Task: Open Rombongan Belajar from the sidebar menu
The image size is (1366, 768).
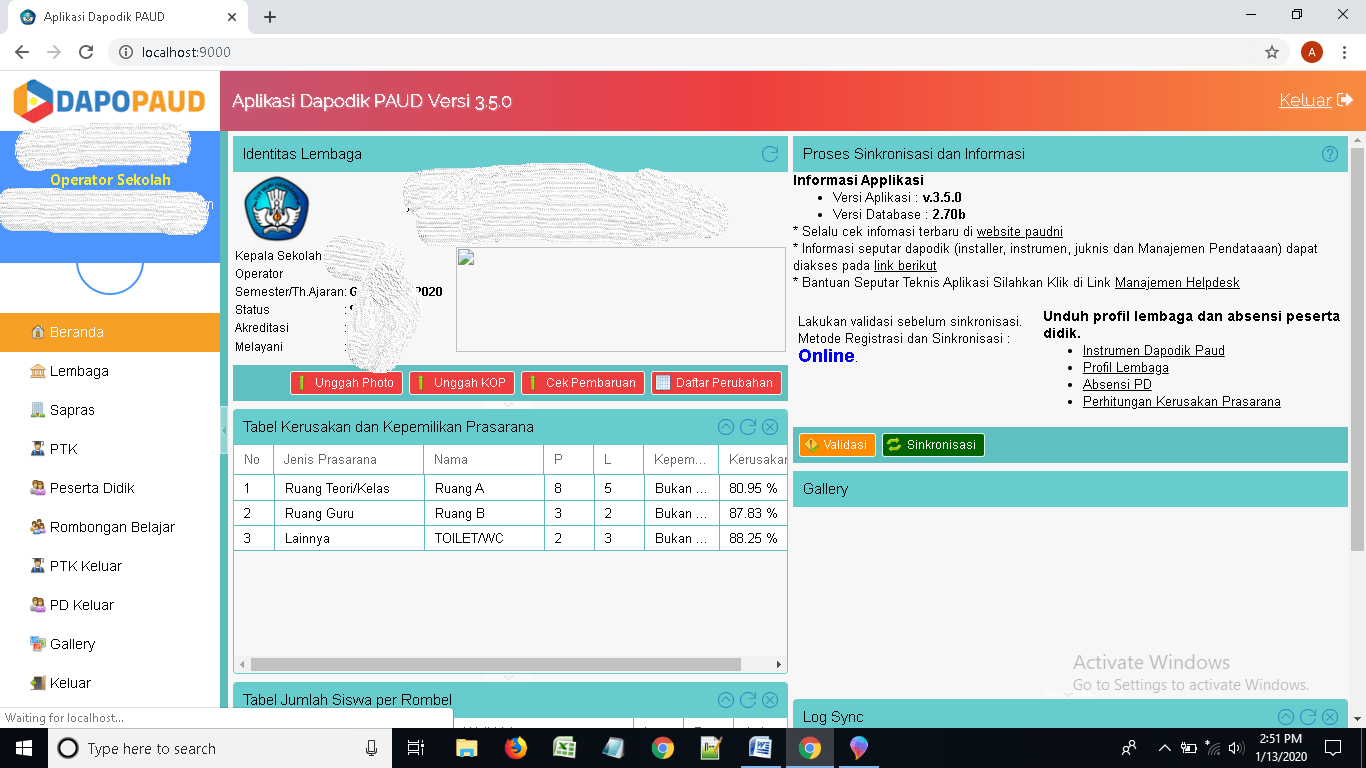Action: (110, 527)
